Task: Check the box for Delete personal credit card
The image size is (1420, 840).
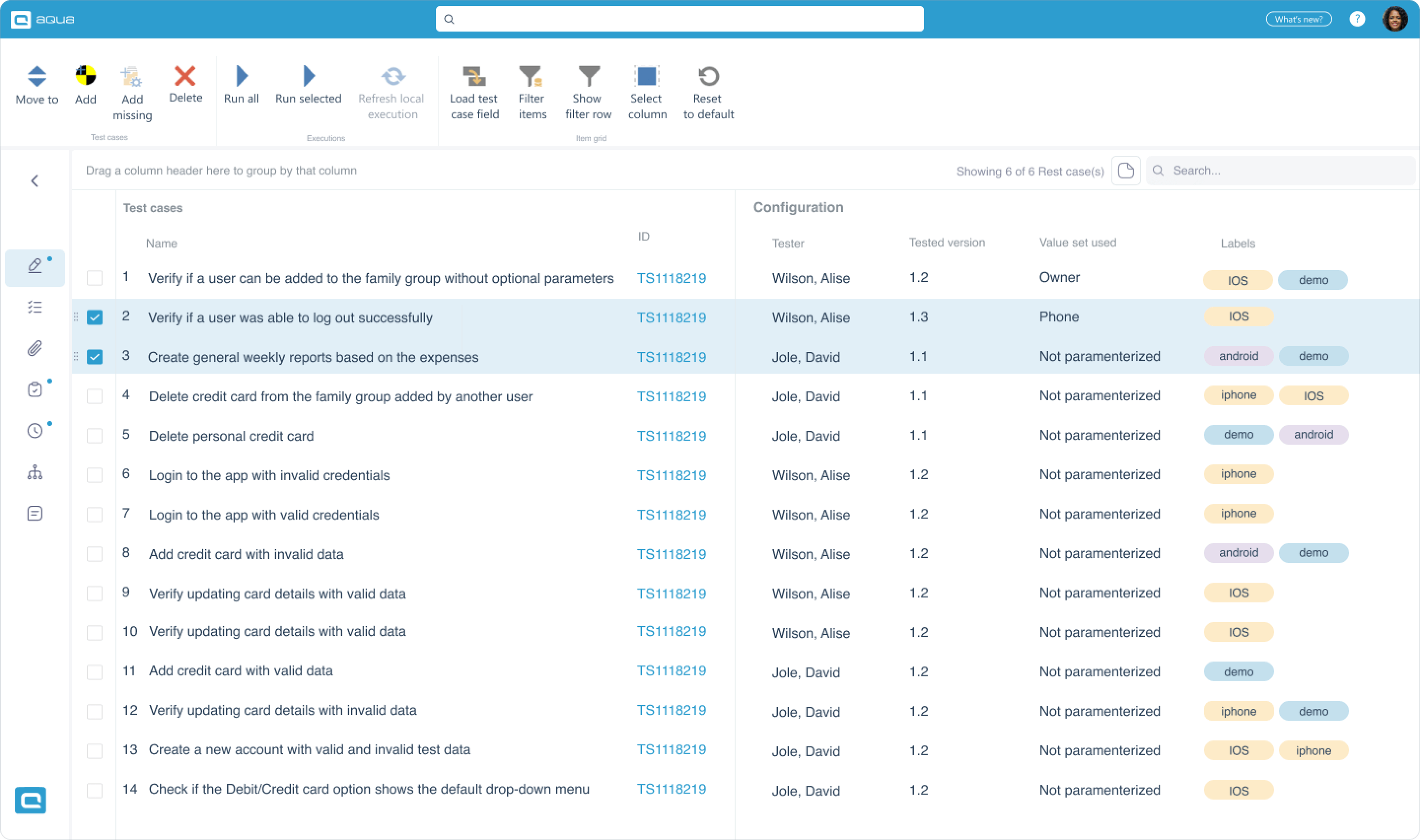Action: 95,436
